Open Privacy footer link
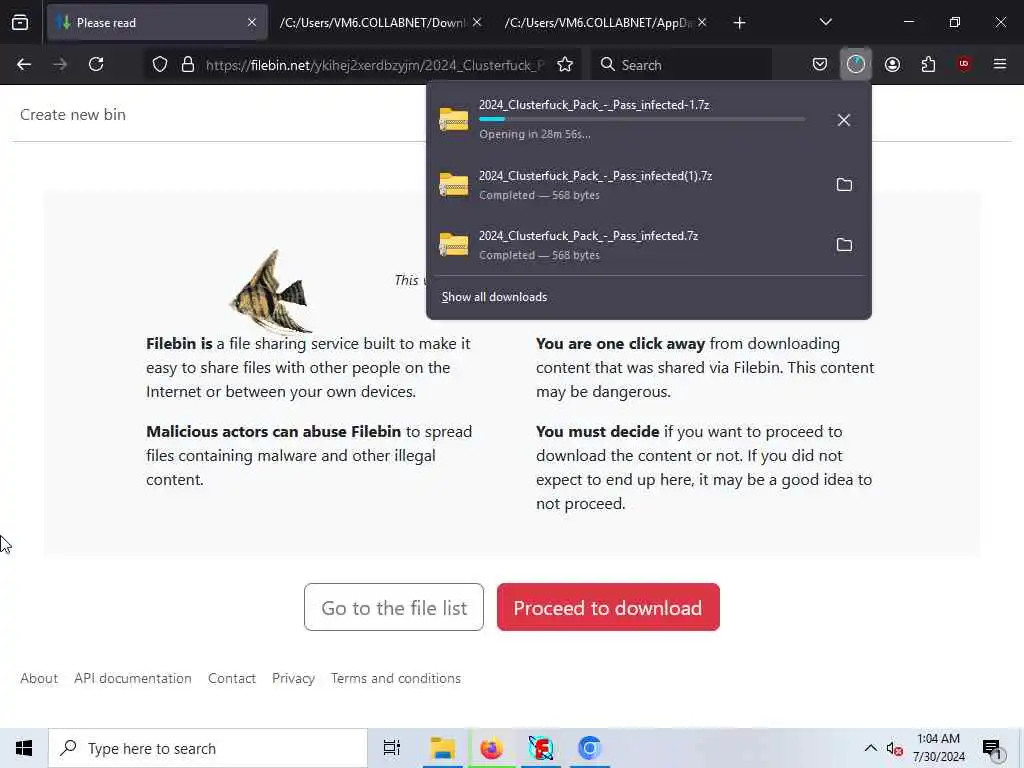1024x768 pixels. click(293, 679)
